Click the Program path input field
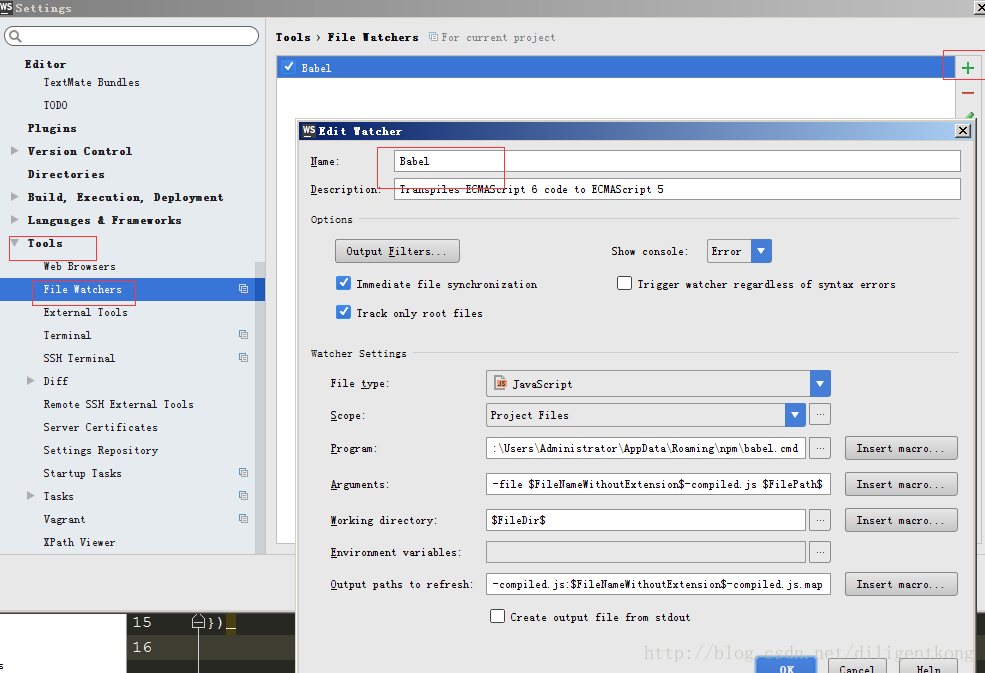This screenshot has width=985, height=673. coord(646,448)
